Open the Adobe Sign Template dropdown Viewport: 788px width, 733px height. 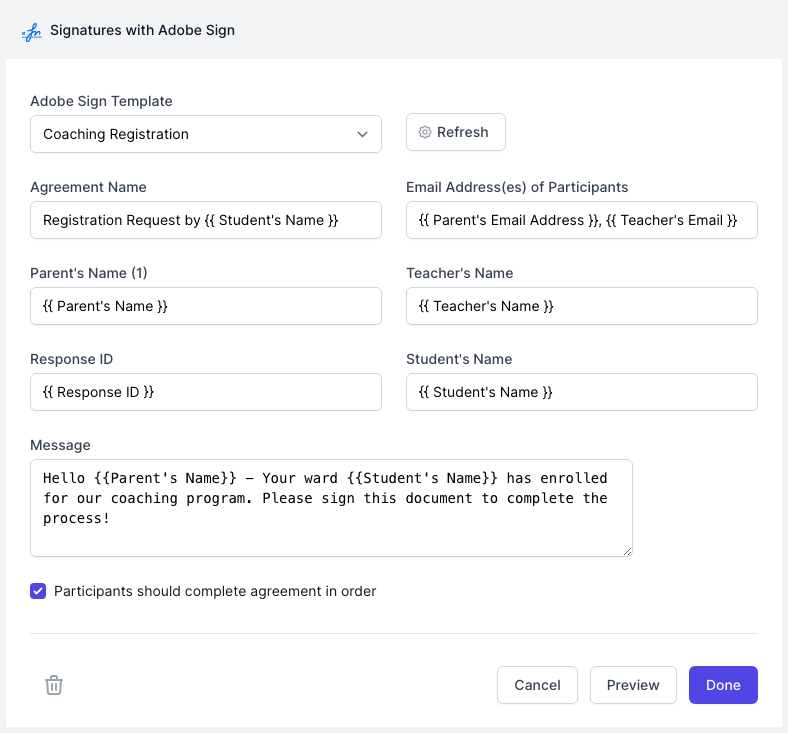click(206, 134)
